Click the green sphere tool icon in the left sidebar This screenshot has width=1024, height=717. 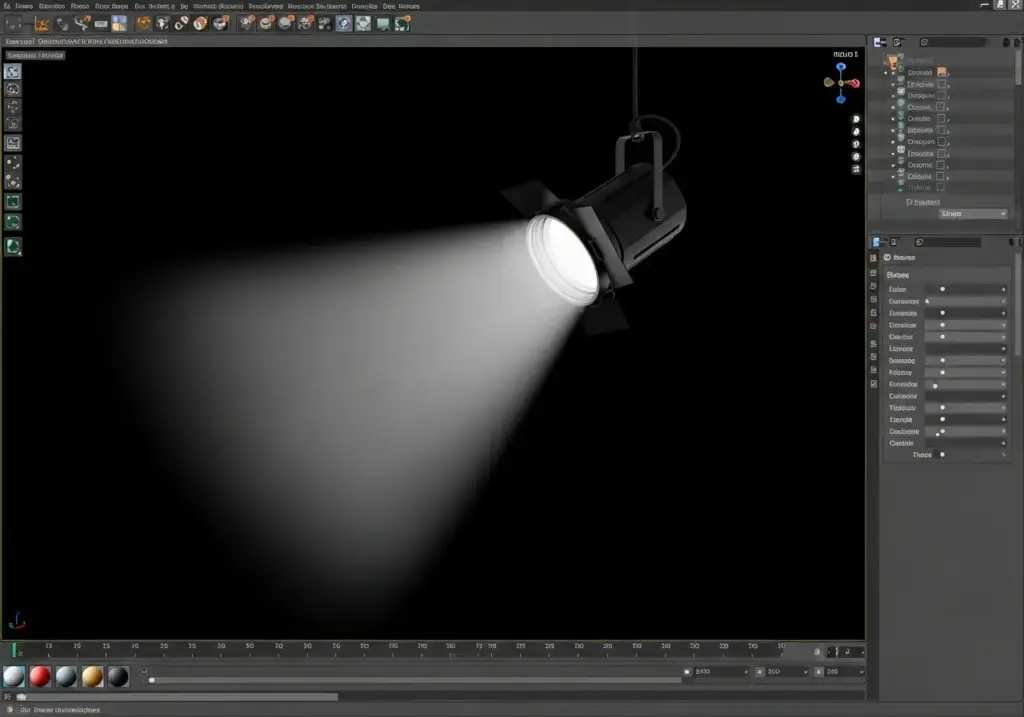tap(13, 247)
